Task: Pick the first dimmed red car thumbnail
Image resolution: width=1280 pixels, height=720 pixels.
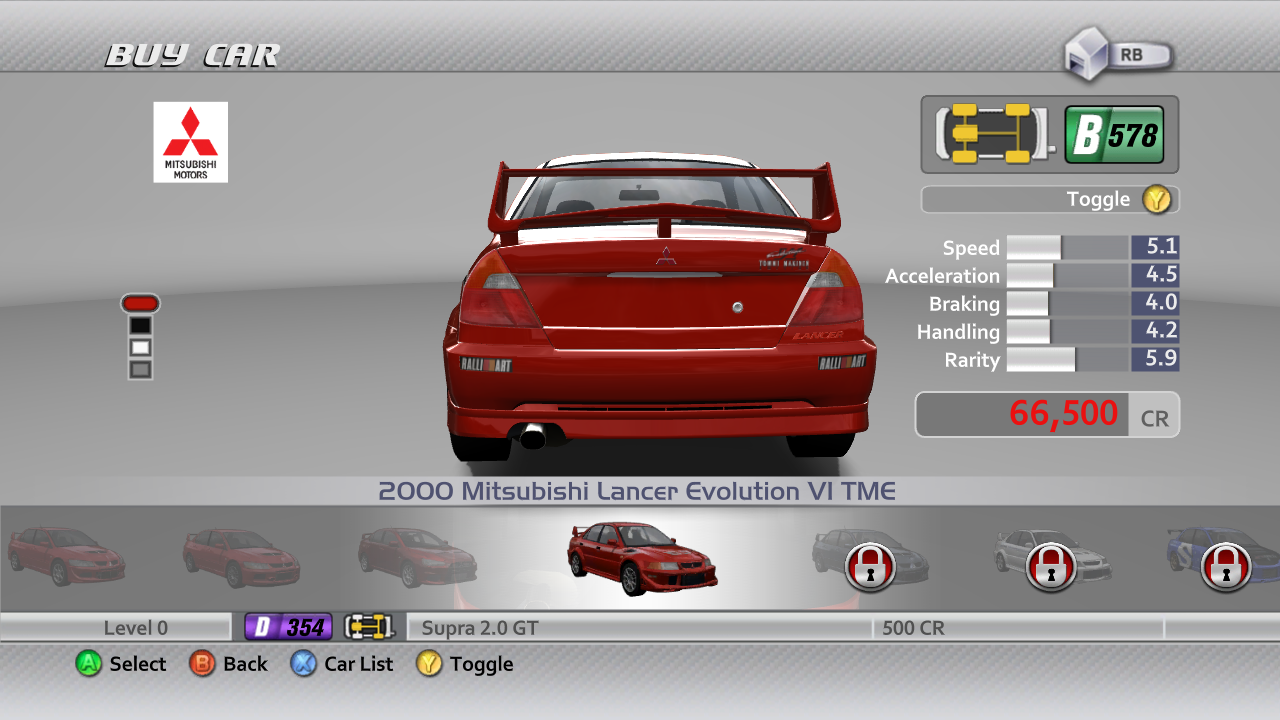Action: 67,556
